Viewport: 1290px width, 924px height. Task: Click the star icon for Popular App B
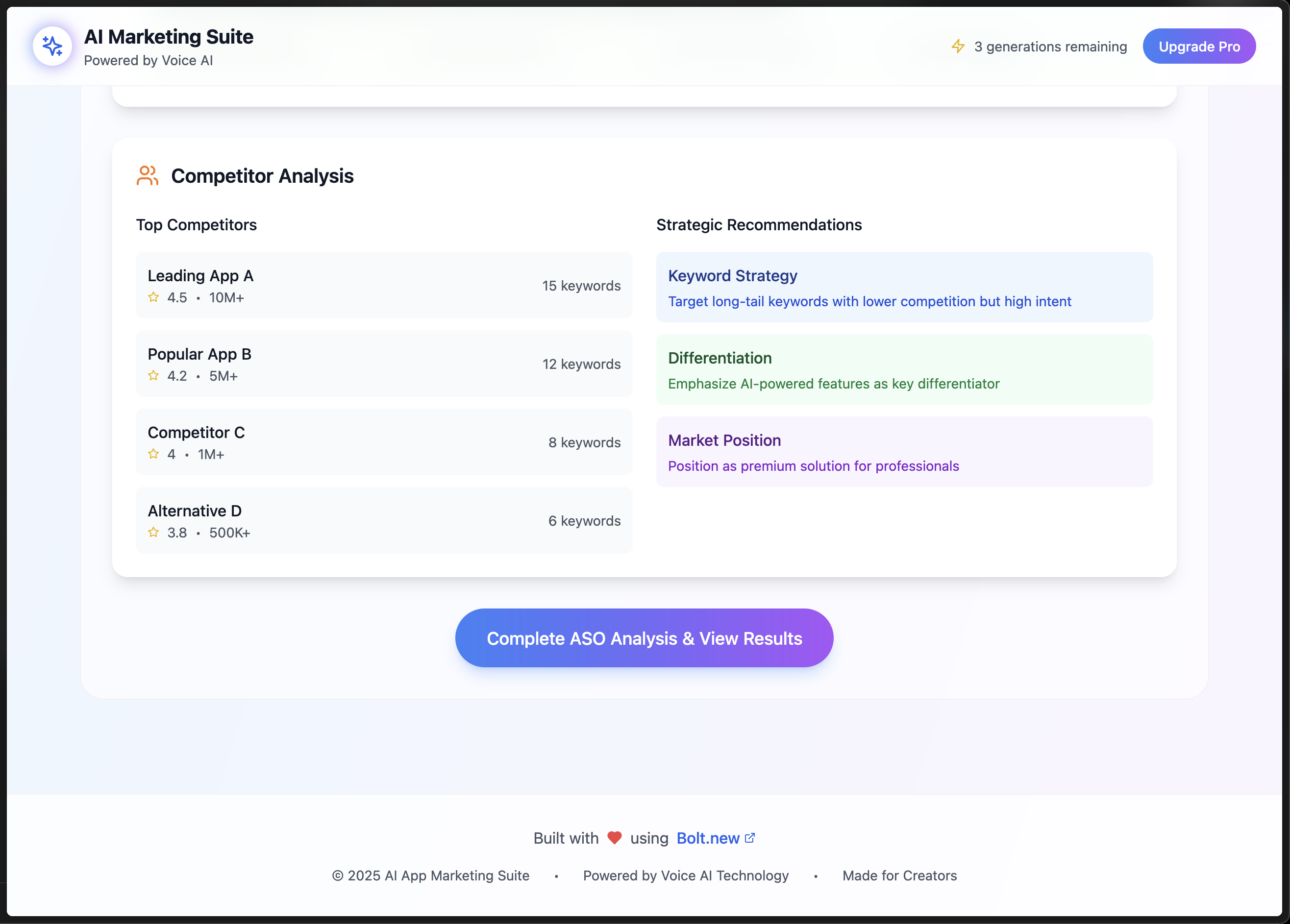pos(153,376)
